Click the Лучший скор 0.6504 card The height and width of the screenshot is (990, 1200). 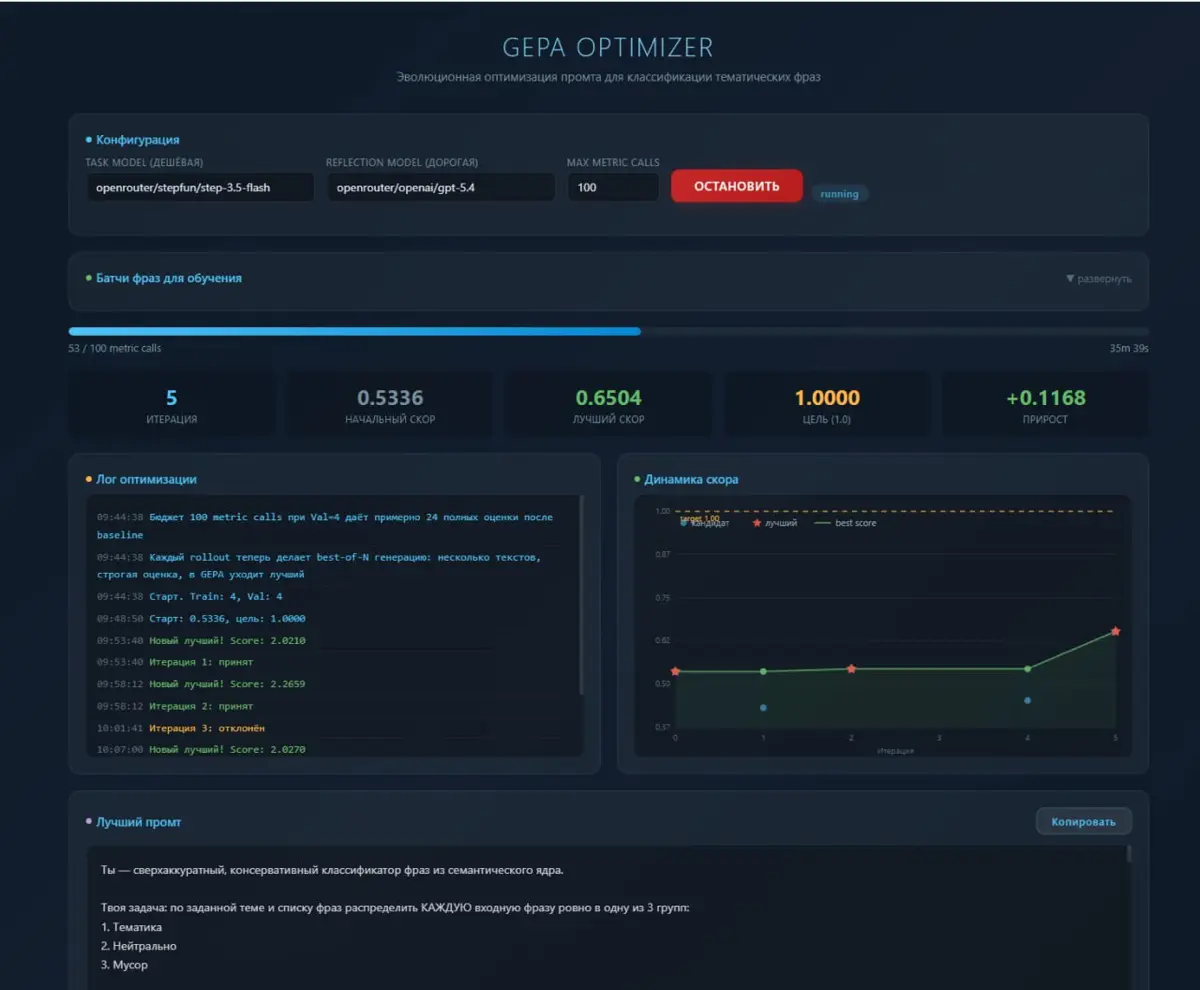coord(608,405)
